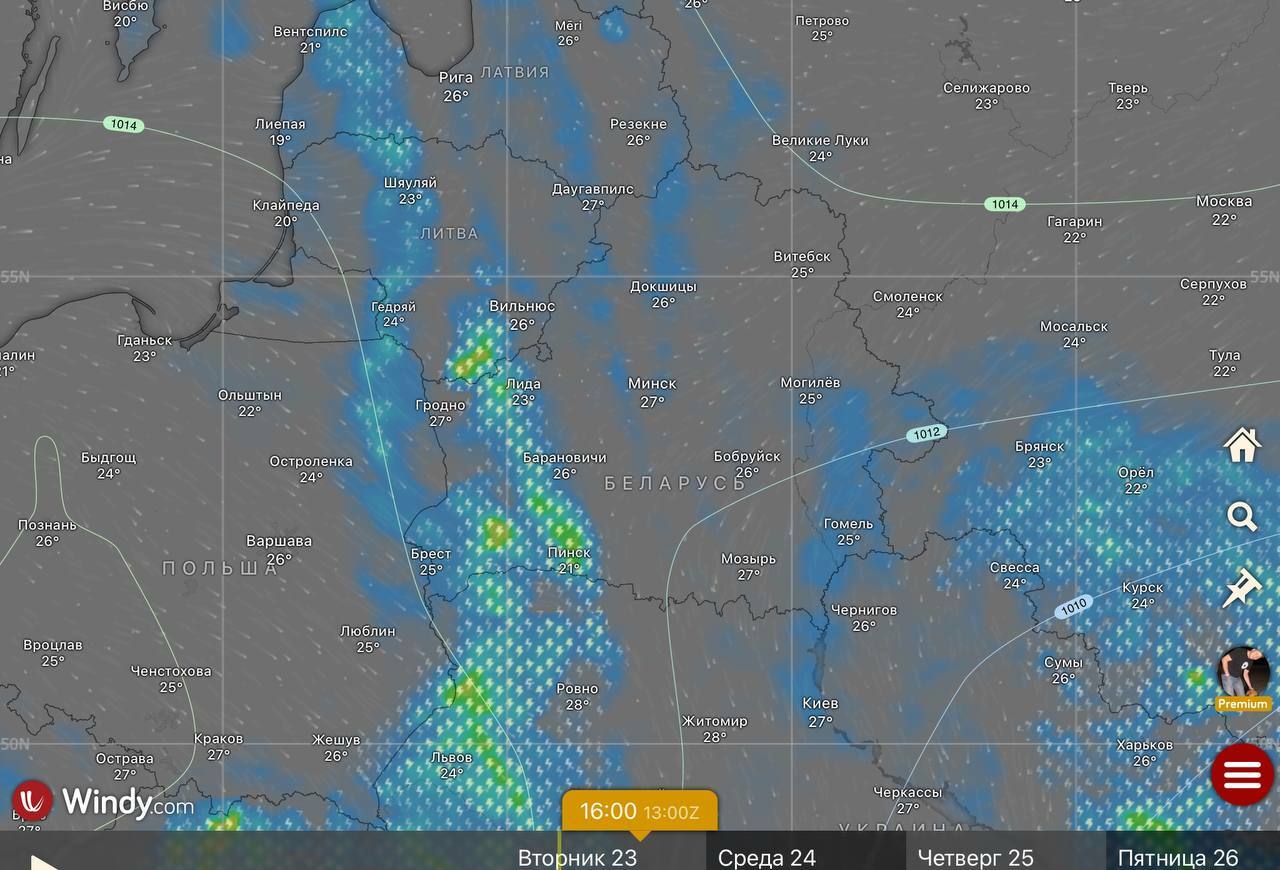Select the 16:00 time marker
Image resolution: width=1280 pixels, height=870 pixels.
coord(639,811)
